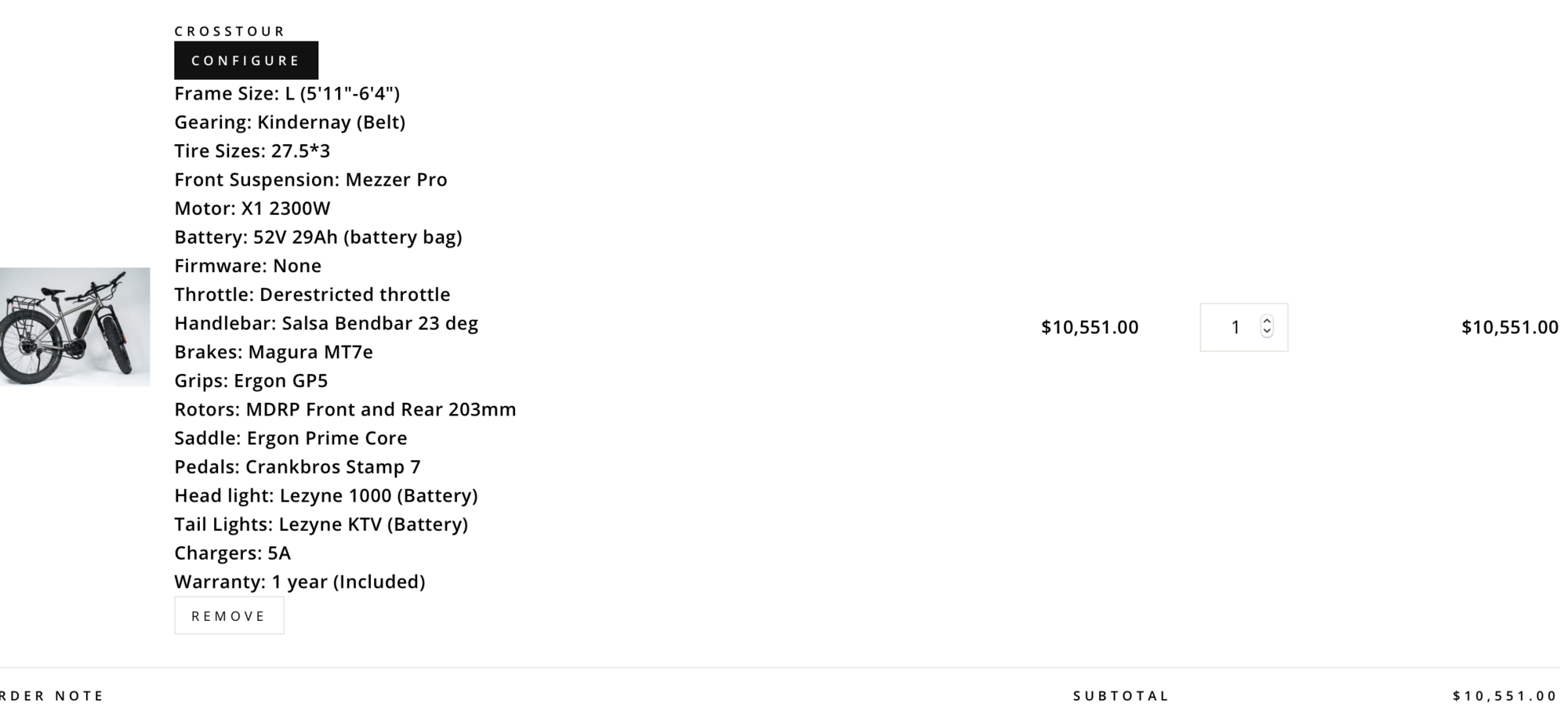Click the Gearing: Kindernay (Belt) line

tap(289, 122)
